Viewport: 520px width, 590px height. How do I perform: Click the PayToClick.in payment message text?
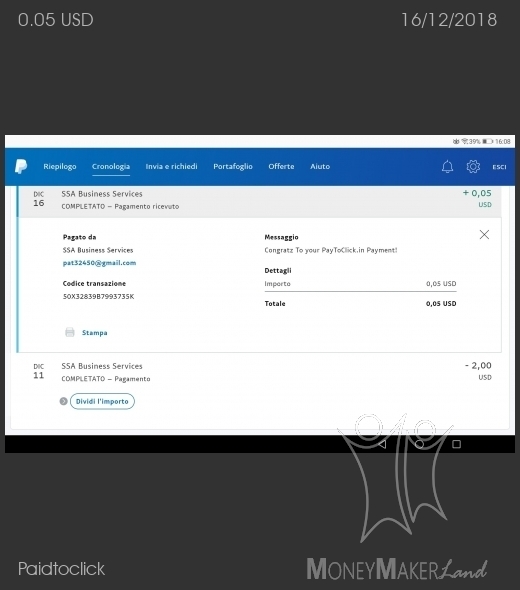(331, 250)
